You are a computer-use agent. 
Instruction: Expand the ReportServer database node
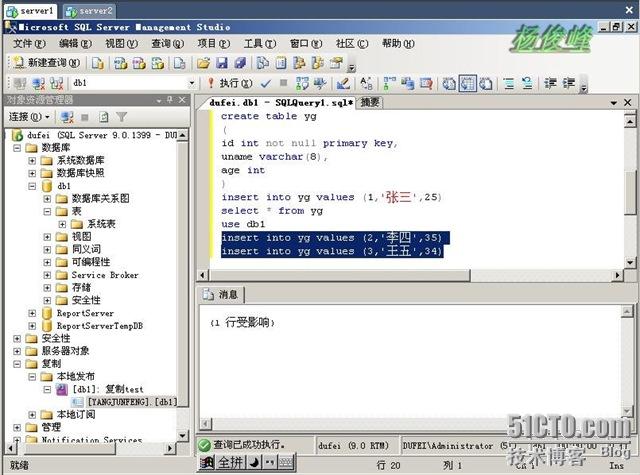coord(32,313)
